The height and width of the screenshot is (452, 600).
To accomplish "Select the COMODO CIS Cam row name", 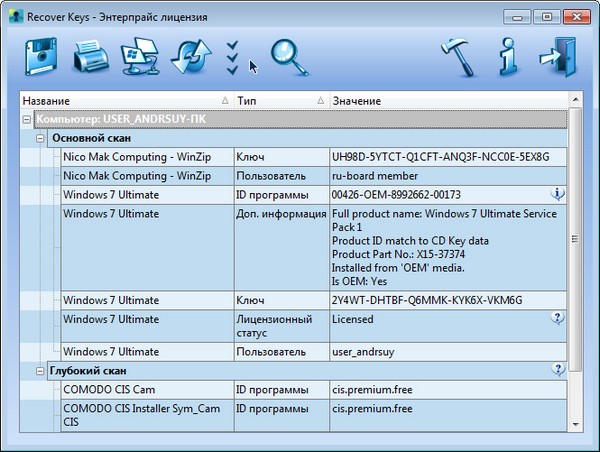I will point(147,390).
